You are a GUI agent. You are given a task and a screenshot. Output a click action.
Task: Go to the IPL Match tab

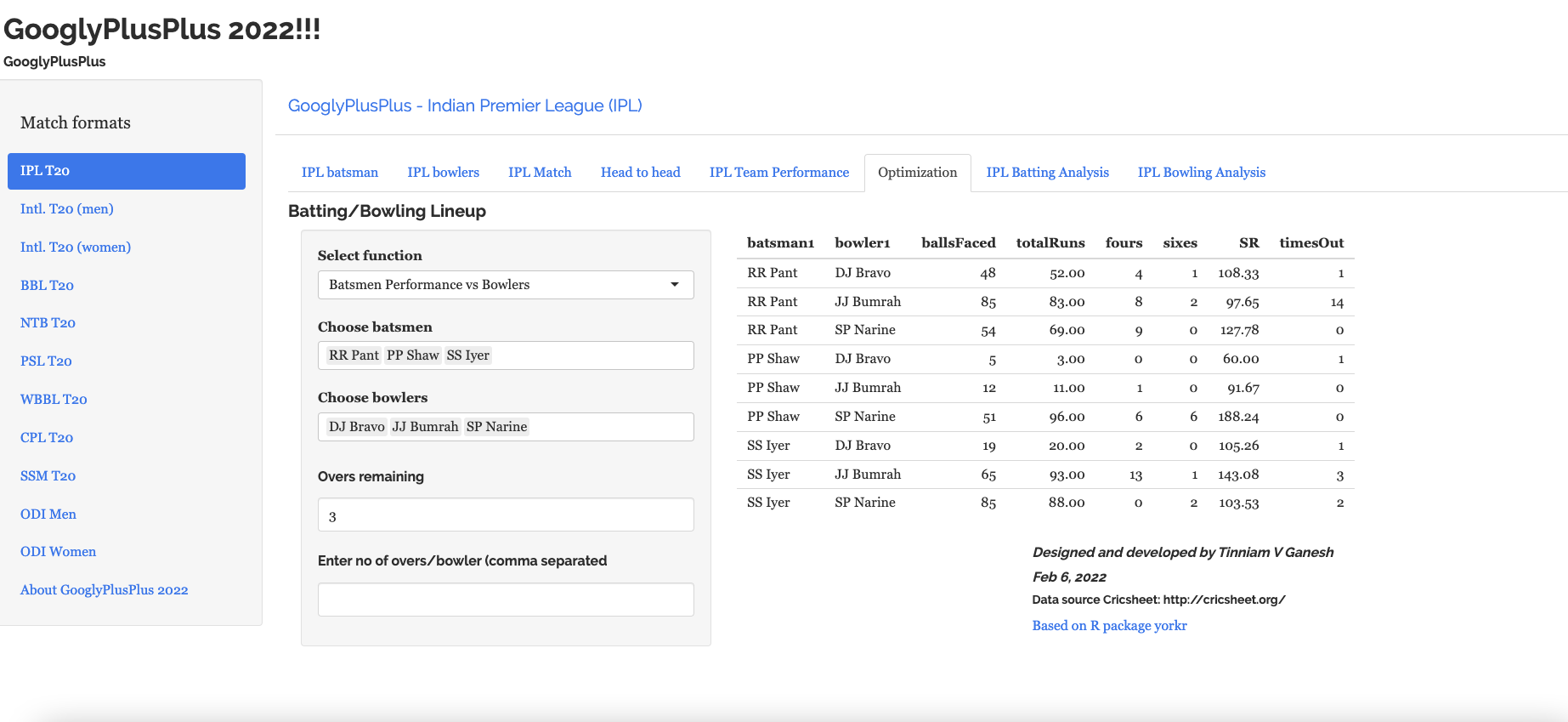click(540, 173)
